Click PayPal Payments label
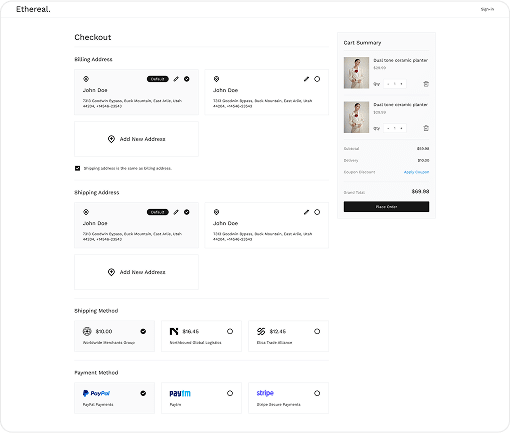The height and width of the screenshot is (433, 521). click(98, 405)
